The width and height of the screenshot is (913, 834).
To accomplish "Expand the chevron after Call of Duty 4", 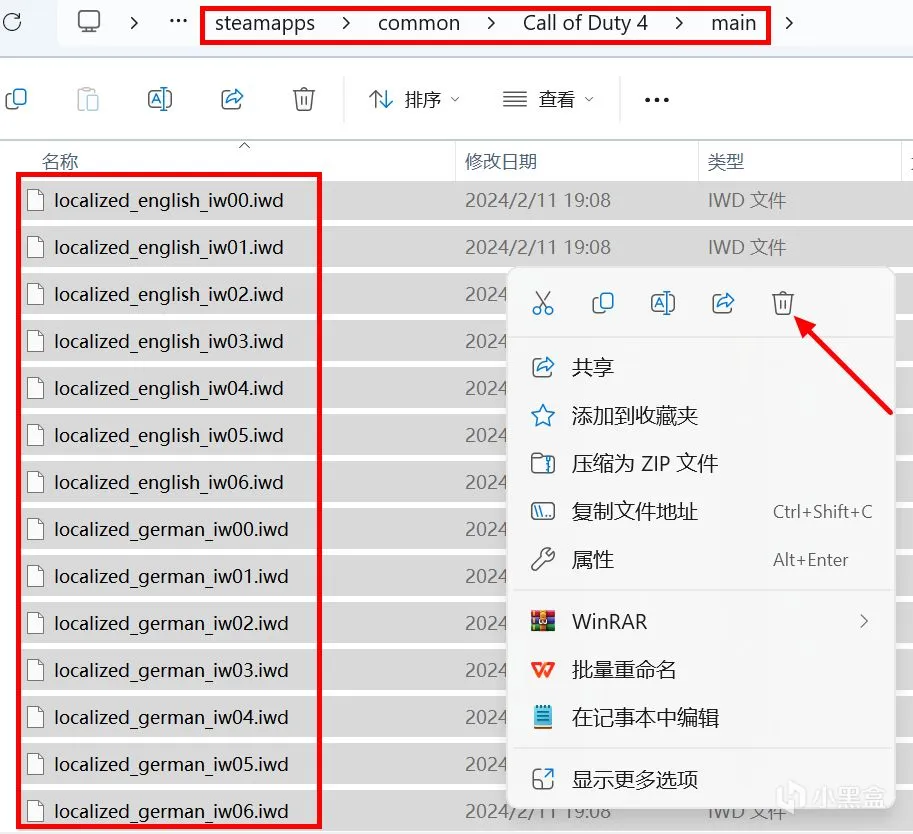I will (x=679, y=23).
